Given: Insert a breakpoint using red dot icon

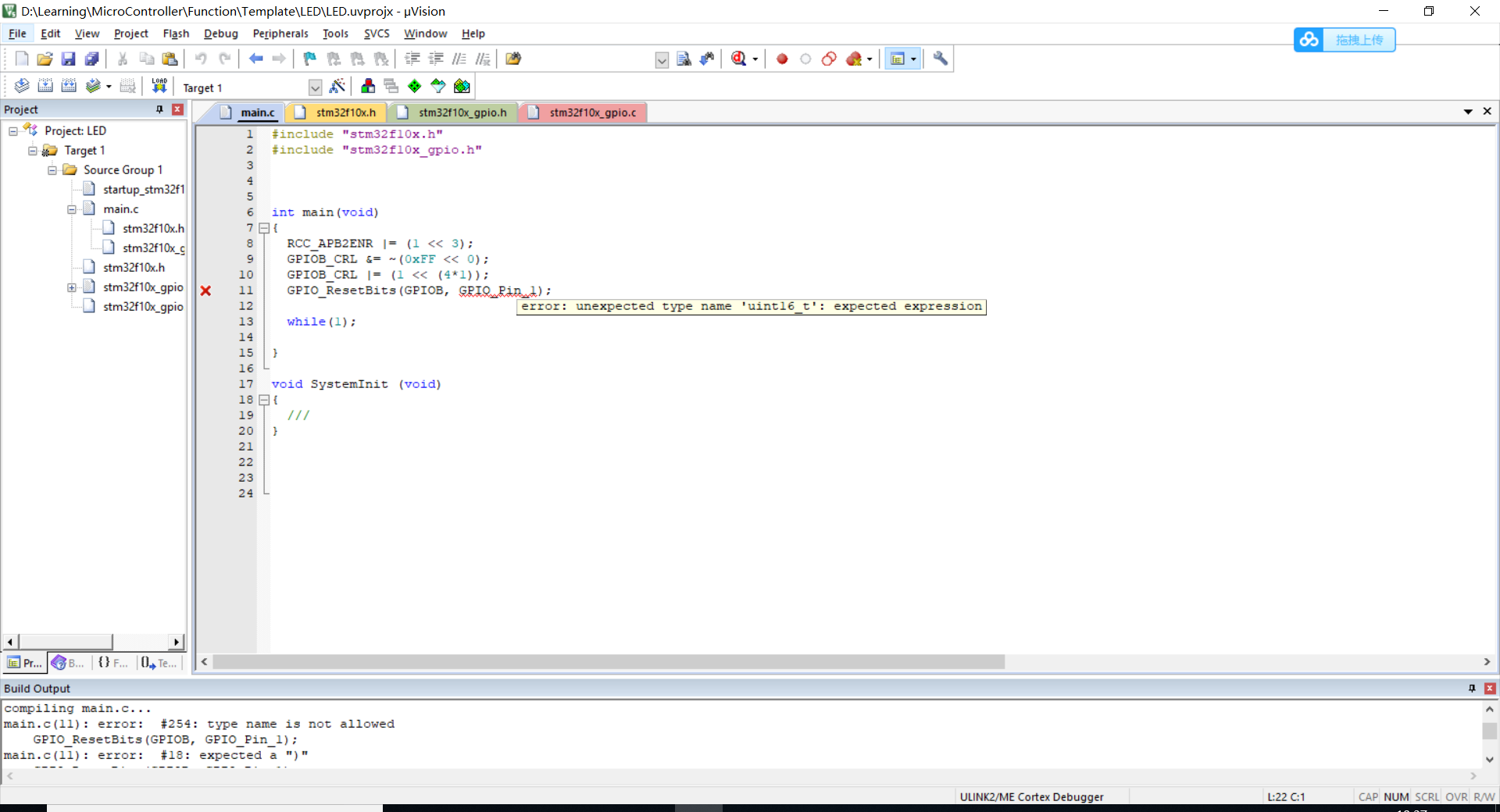Looking at the screenshot, I should pyautogui.click(x=782, y=59).
